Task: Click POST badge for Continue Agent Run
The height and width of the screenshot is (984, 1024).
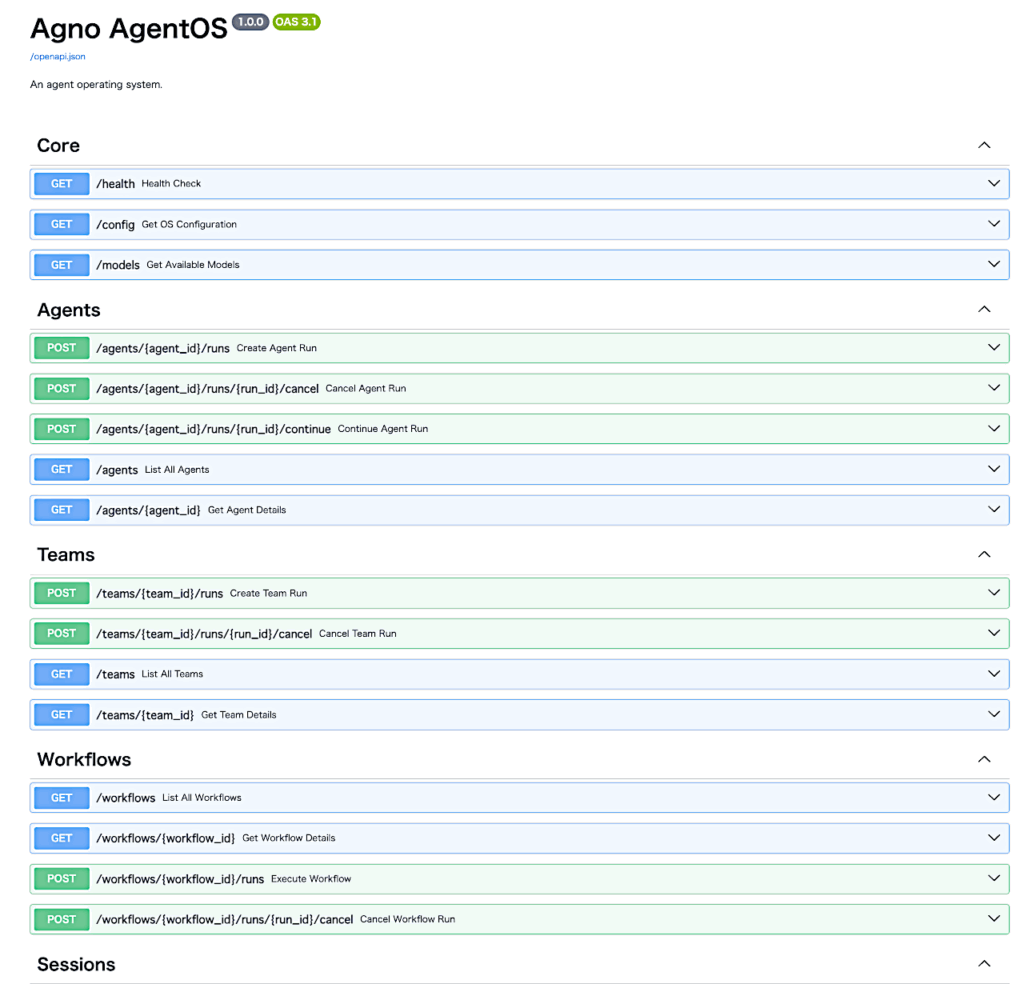Action: coord(61,428)
